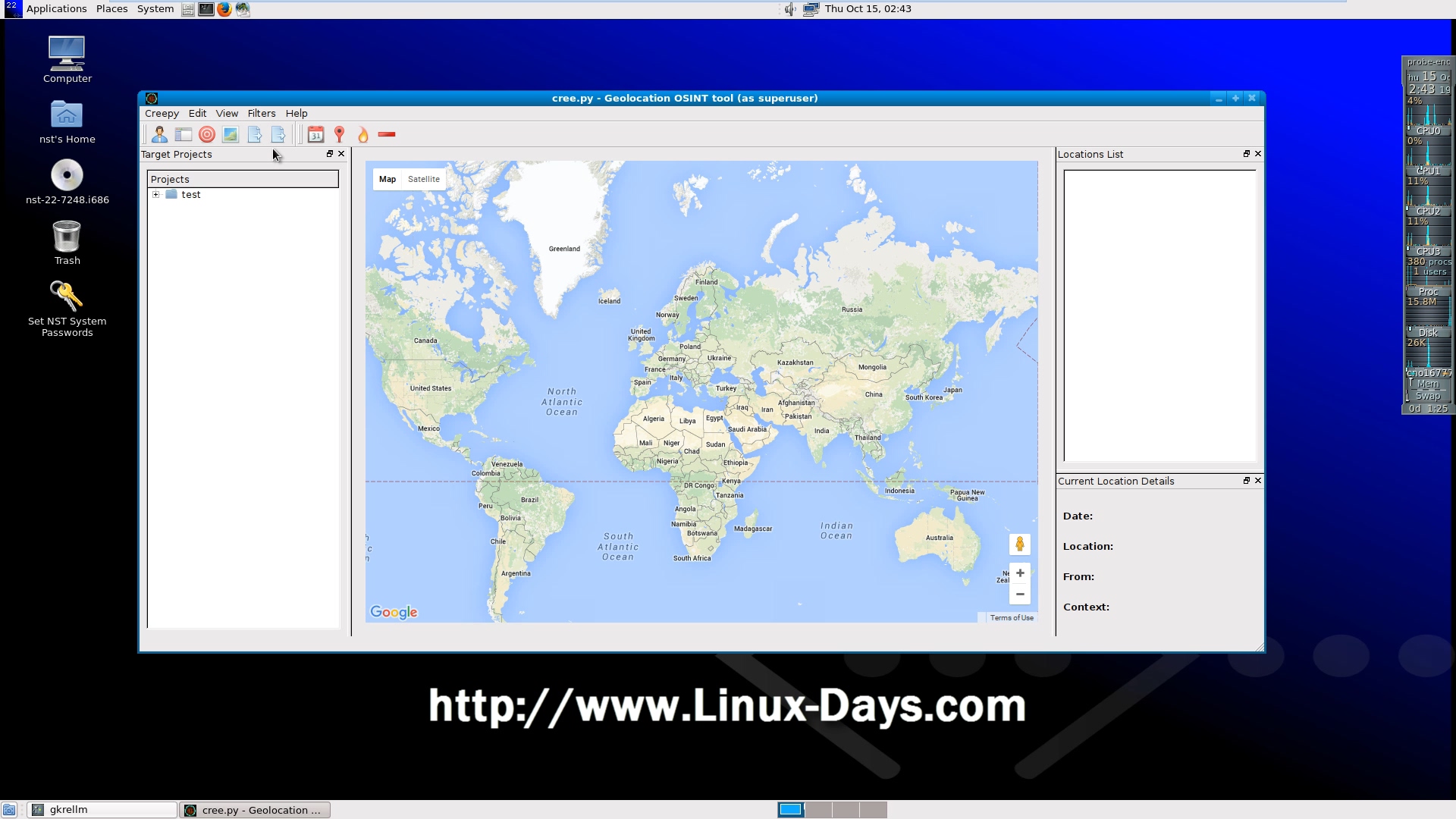
Task: Click the calendar date filter icon
Action: coord(316,134)
